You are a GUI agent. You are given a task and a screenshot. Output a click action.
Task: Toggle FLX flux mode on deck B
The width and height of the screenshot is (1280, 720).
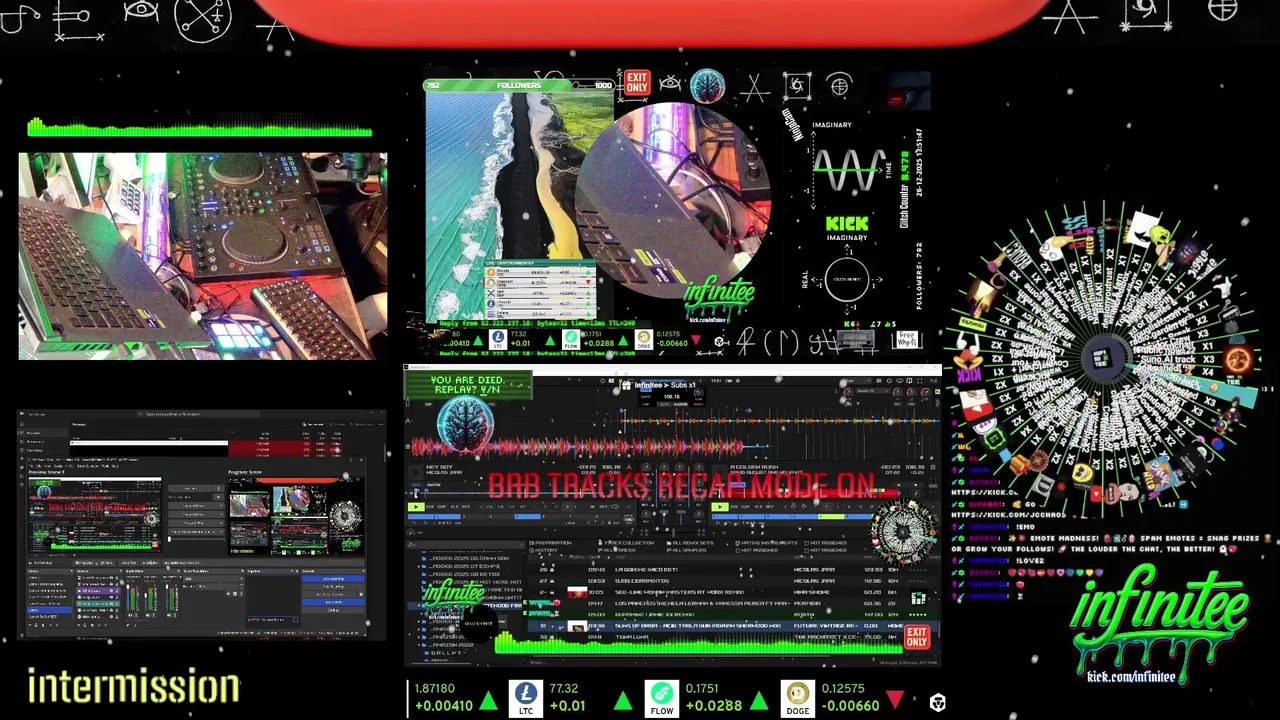[x=758, y=507]
